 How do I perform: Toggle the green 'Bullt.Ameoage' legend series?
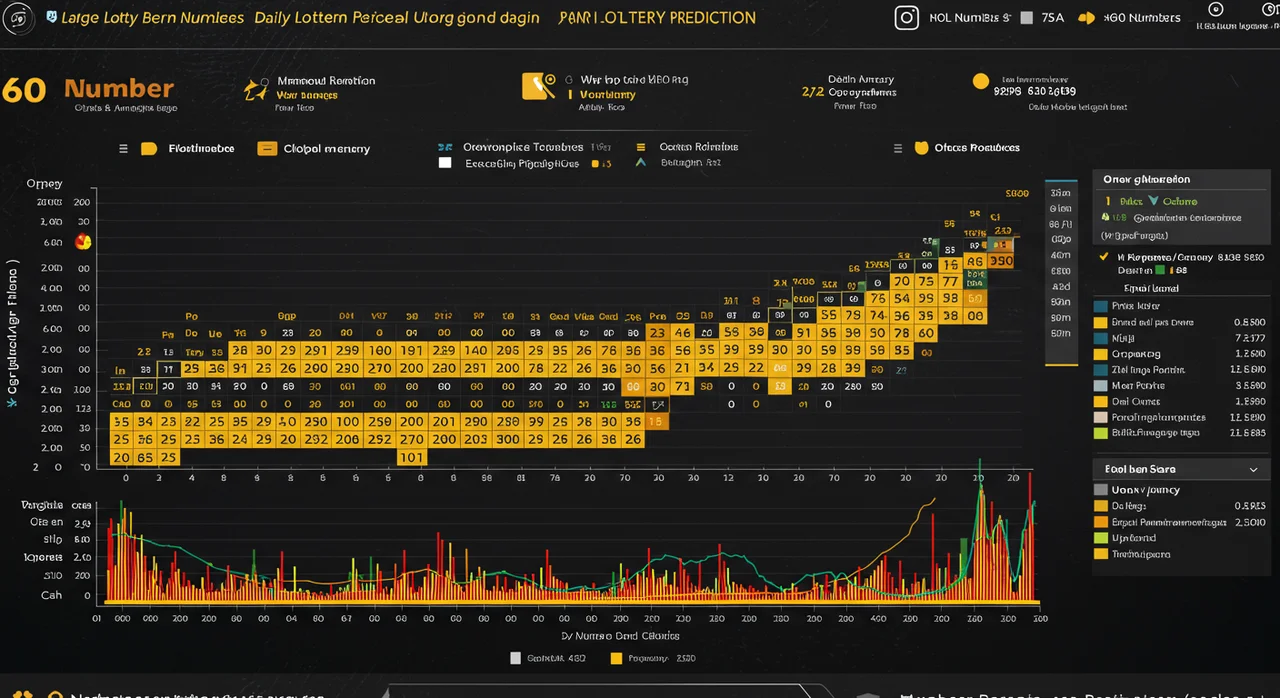[1101, 433]
